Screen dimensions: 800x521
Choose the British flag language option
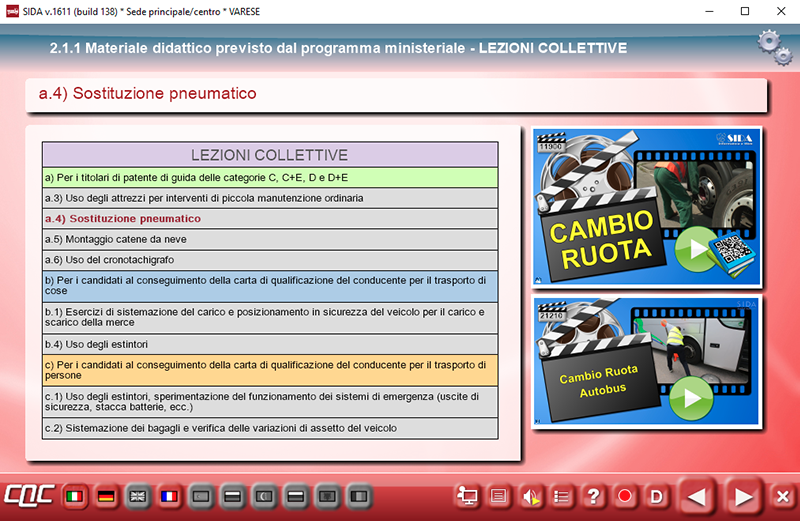click(138, 496)
